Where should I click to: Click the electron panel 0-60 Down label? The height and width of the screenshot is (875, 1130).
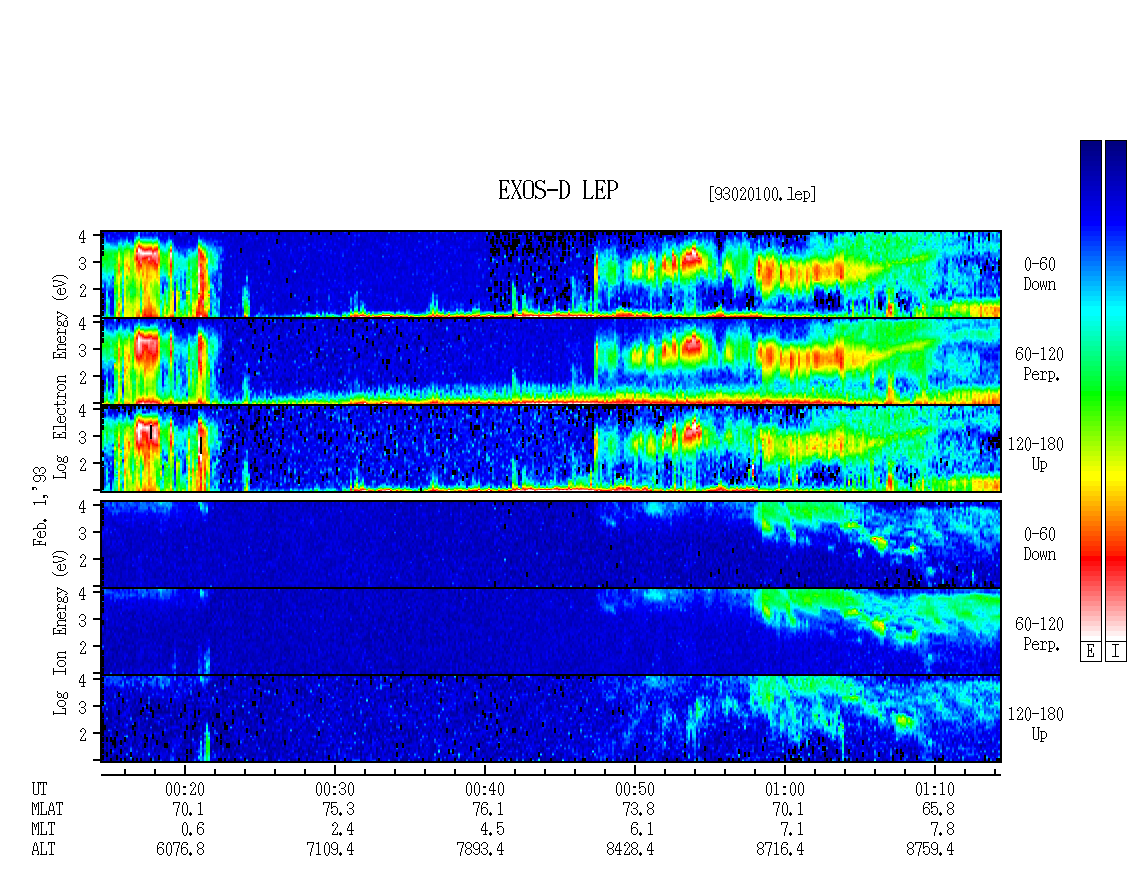(1039, 275)
